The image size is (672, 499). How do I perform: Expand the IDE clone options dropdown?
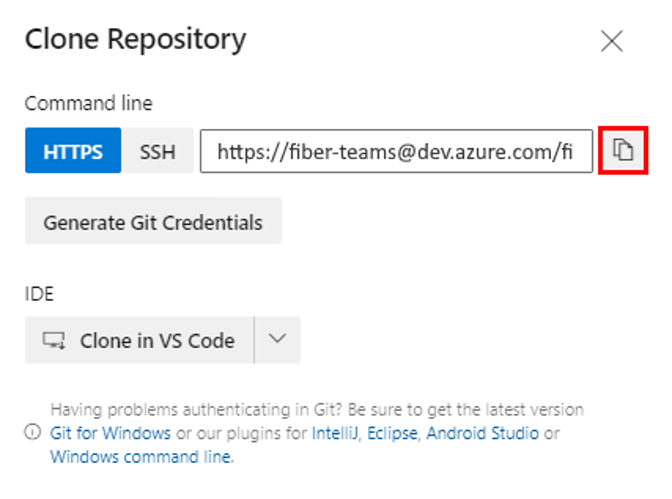pyautogui.click(x=278, y=340)
